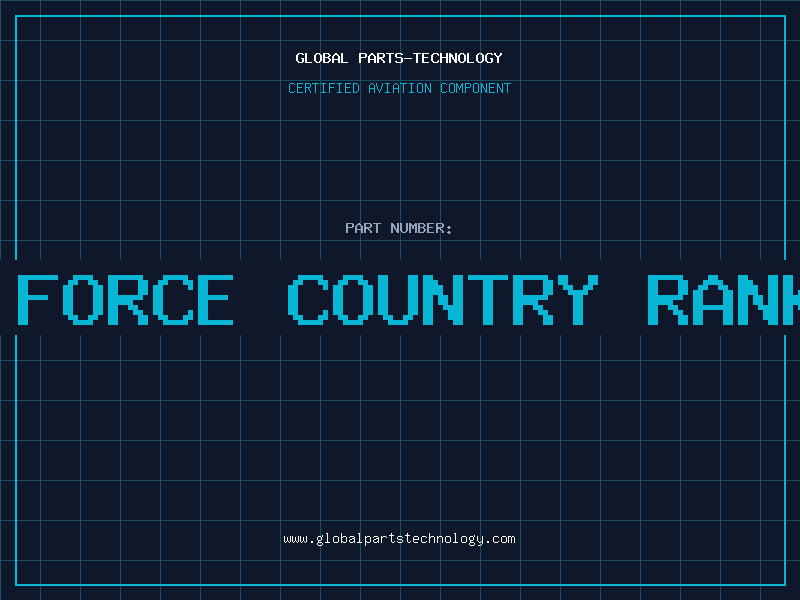Click the letter F in FORCE
The width and height of the screenshot is (800, 600).
[x=38, y=299]
